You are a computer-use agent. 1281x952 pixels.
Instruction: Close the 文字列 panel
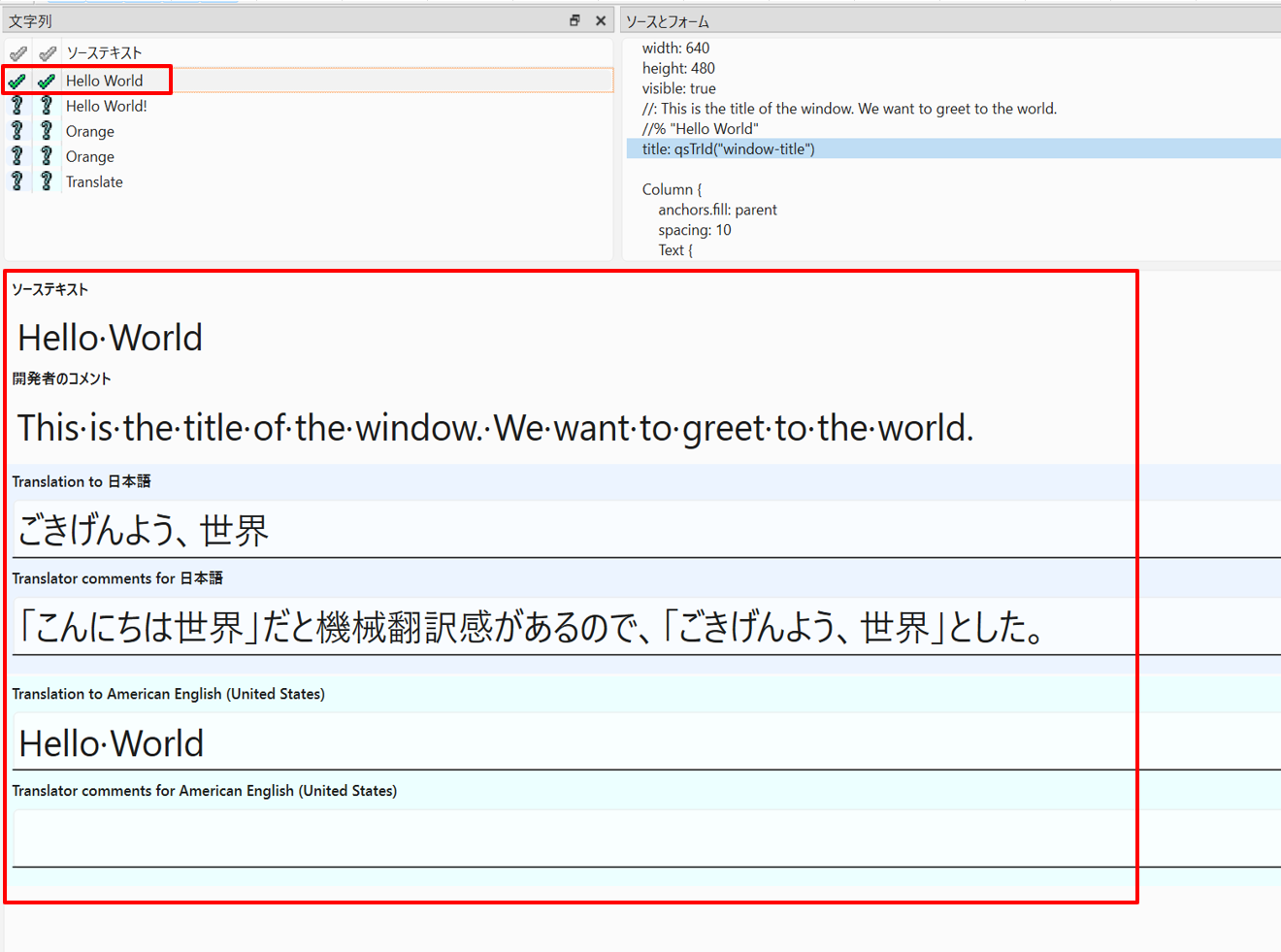pyautogui.click(x=601, y=20)
